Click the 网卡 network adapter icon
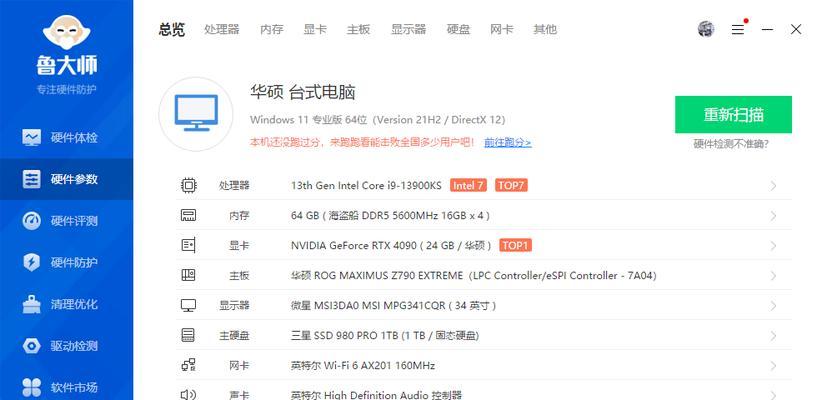 (x=189, y=365)
